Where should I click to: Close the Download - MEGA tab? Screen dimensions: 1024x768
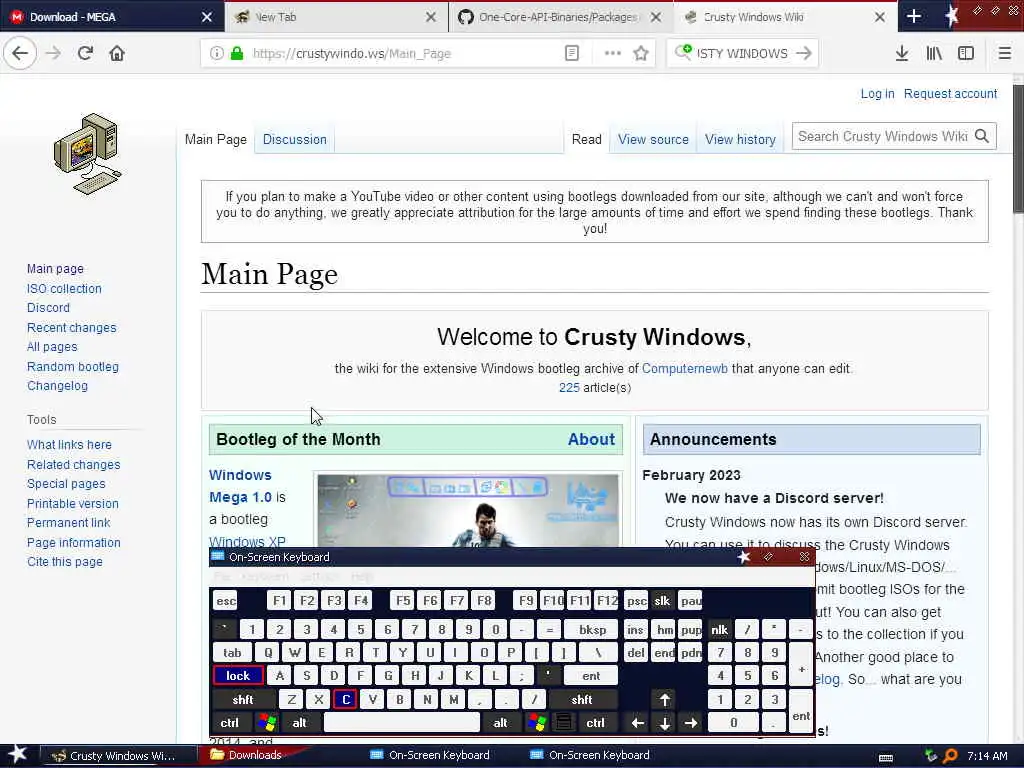[x=207, y=17]
